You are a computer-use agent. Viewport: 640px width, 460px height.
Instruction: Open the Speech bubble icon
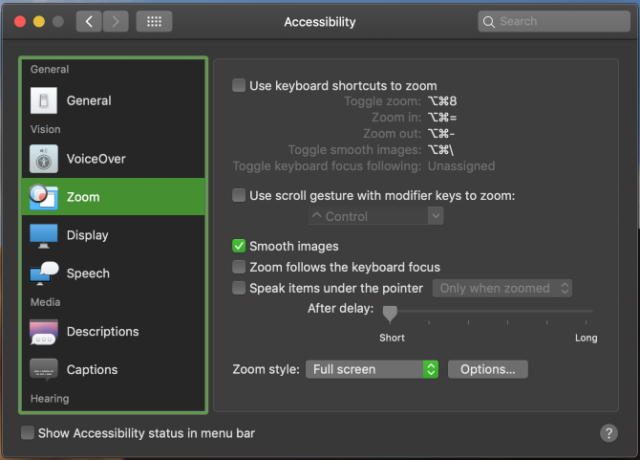click(44, 273)
